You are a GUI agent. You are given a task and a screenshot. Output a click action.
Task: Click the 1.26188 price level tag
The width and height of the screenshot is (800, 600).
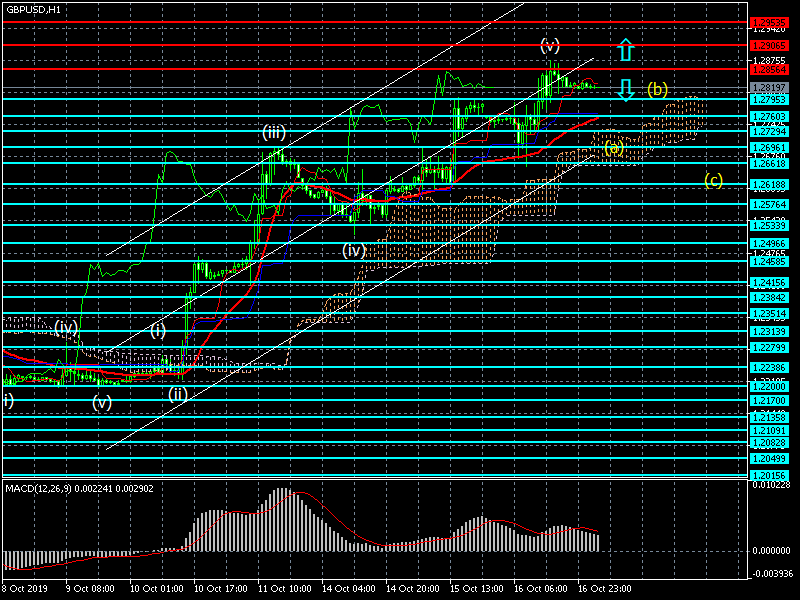769,184
